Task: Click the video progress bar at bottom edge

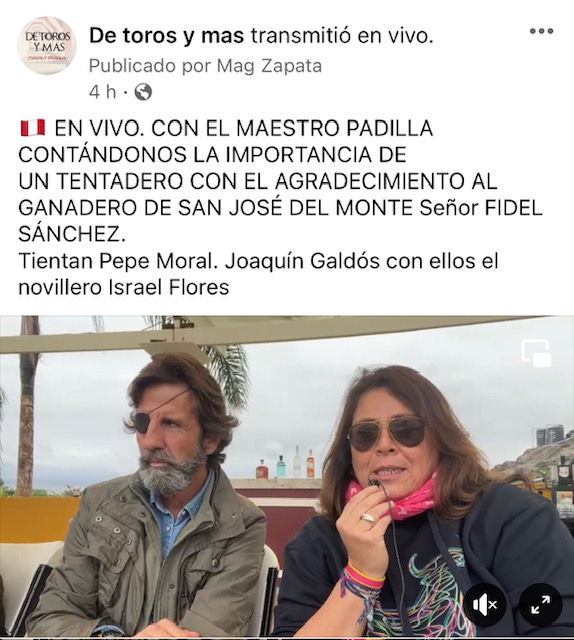Action: [287, 637]
